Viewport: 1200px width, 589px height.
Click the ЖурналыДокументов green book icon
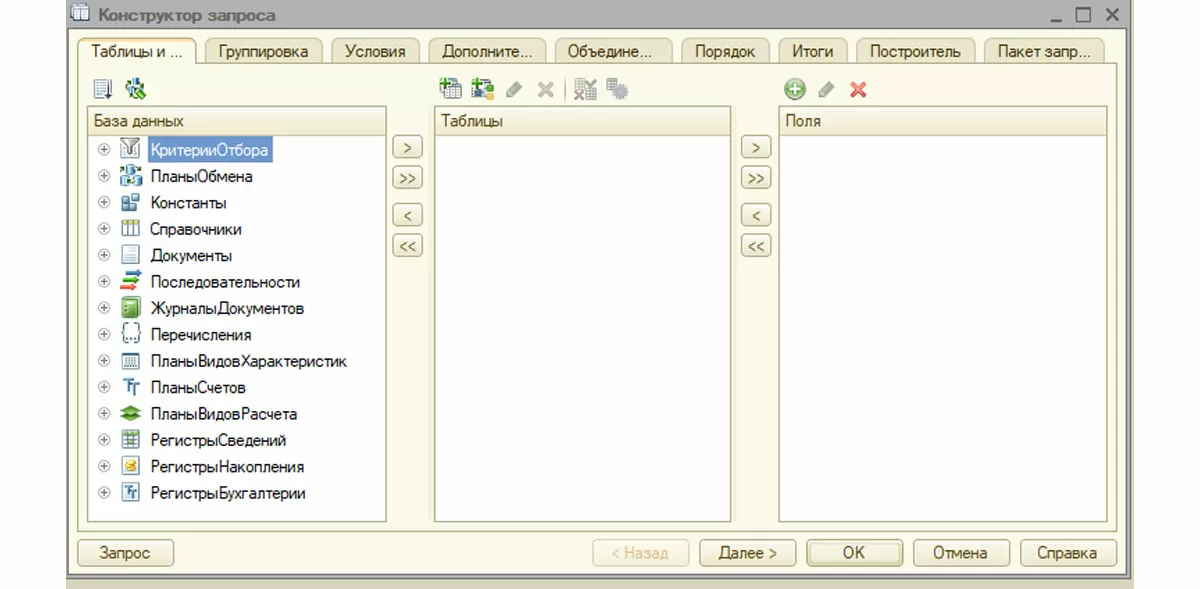[x=130, y=308]
